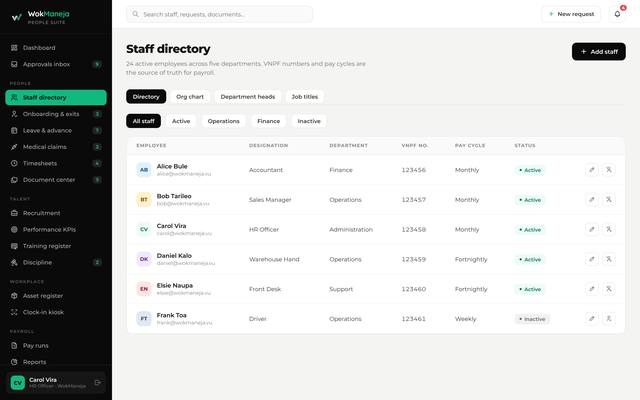The height and width of the screenshot is (400, 640).
Task: Switch to the Directory tab
Action: [146, 97]
